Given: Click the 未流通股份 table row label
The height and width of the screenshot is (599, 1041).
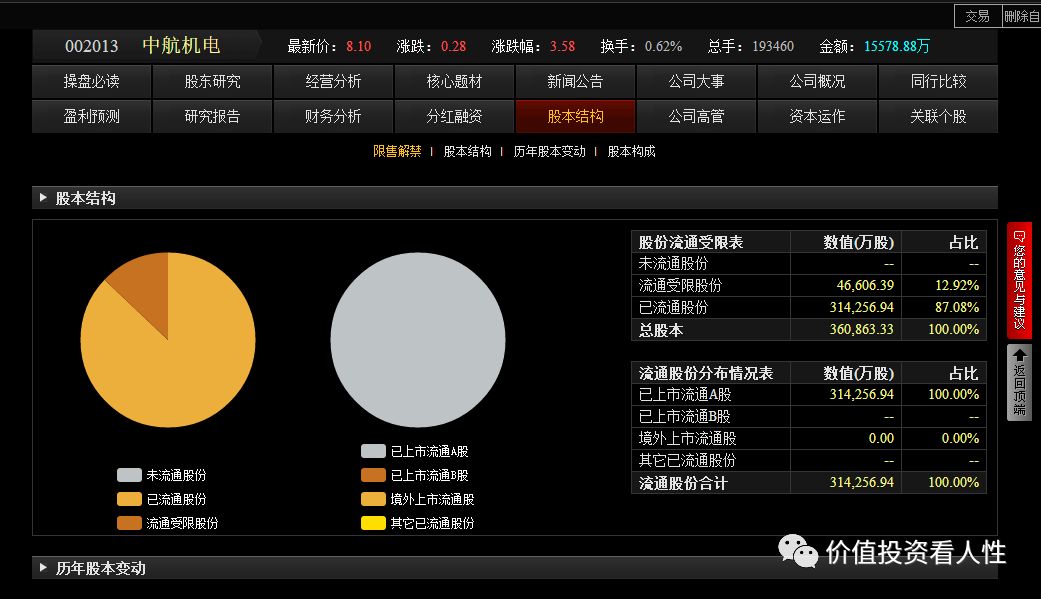Looking at the screenshot, I should click(673, 264).
